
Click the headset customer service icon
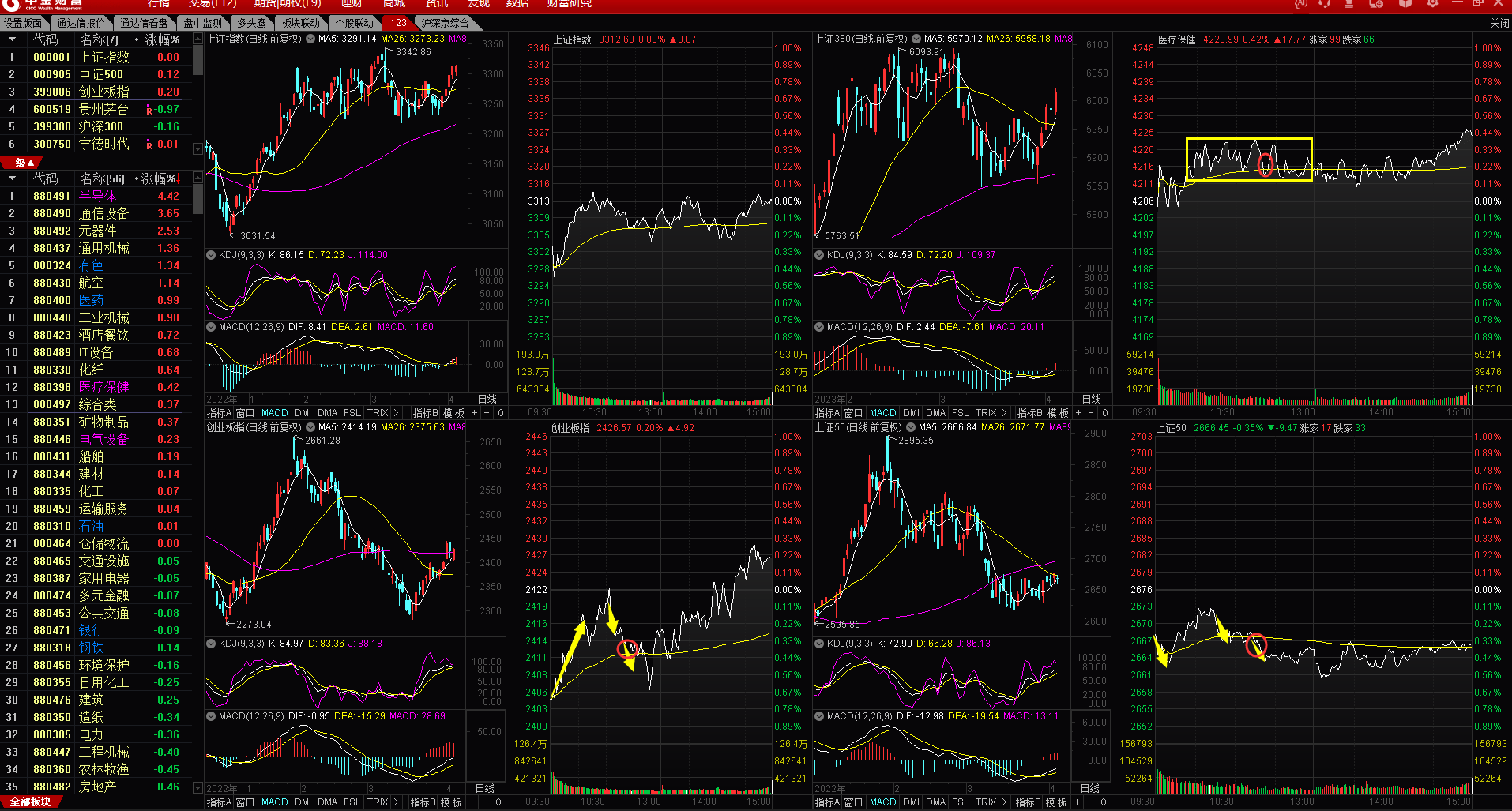pyautogui.click(x=1325, y=3)
